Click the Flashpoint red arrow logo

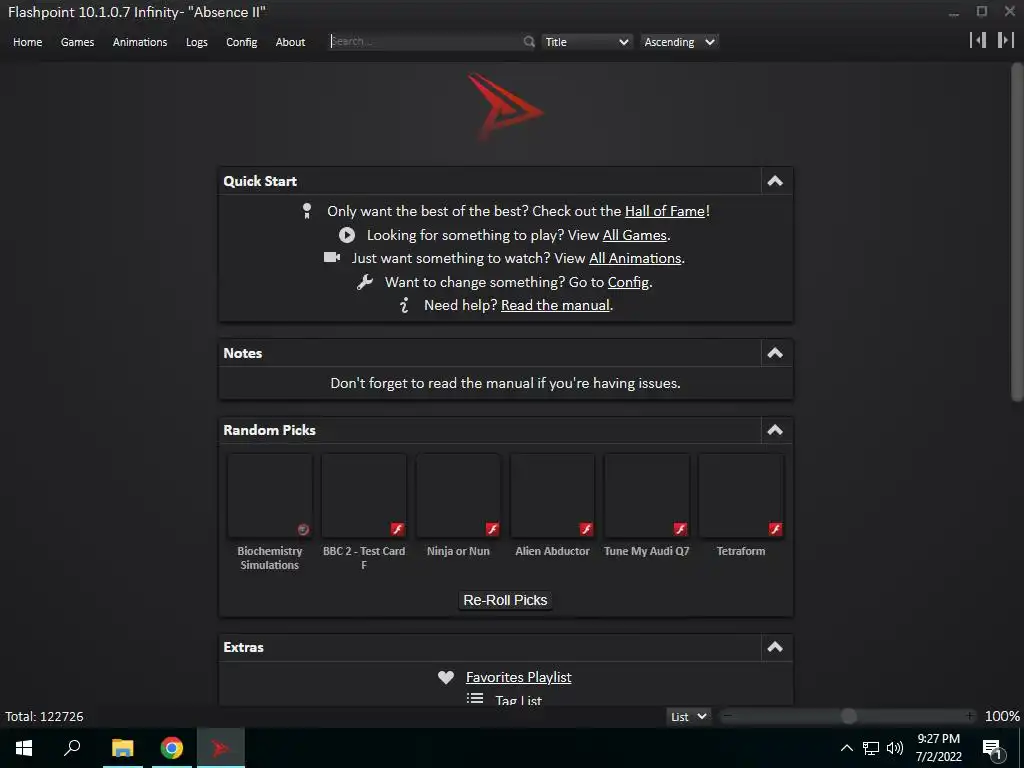(x=504, y=106)
